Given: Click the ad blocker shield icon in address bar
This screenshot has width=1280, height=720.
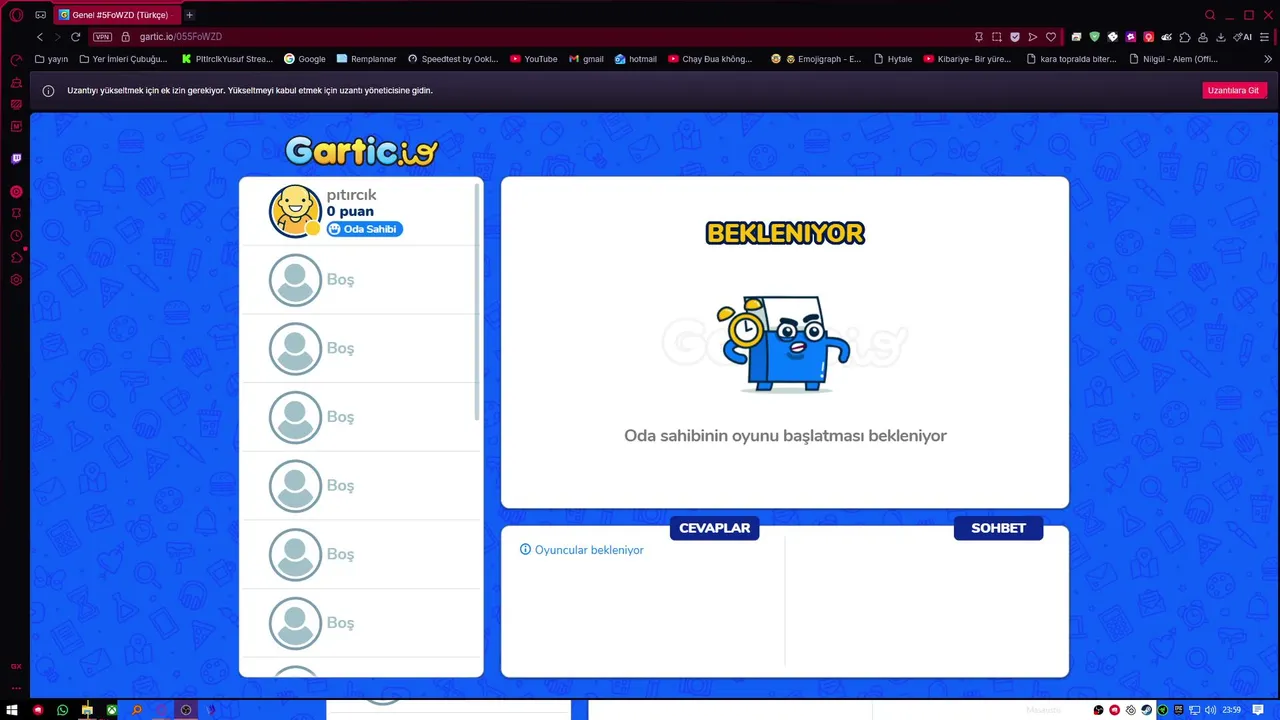Looking at the screenshot, I should tap(1015, 37).
